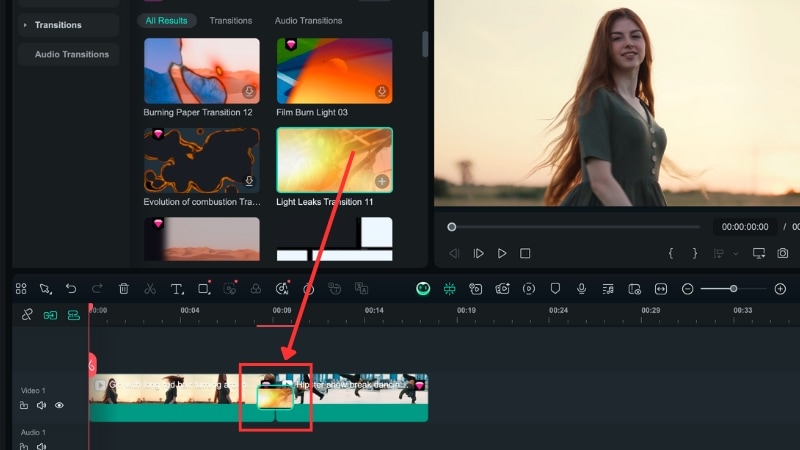Mute the Audio 1 track
Screen dimensions: 800x450
point(41,446)
